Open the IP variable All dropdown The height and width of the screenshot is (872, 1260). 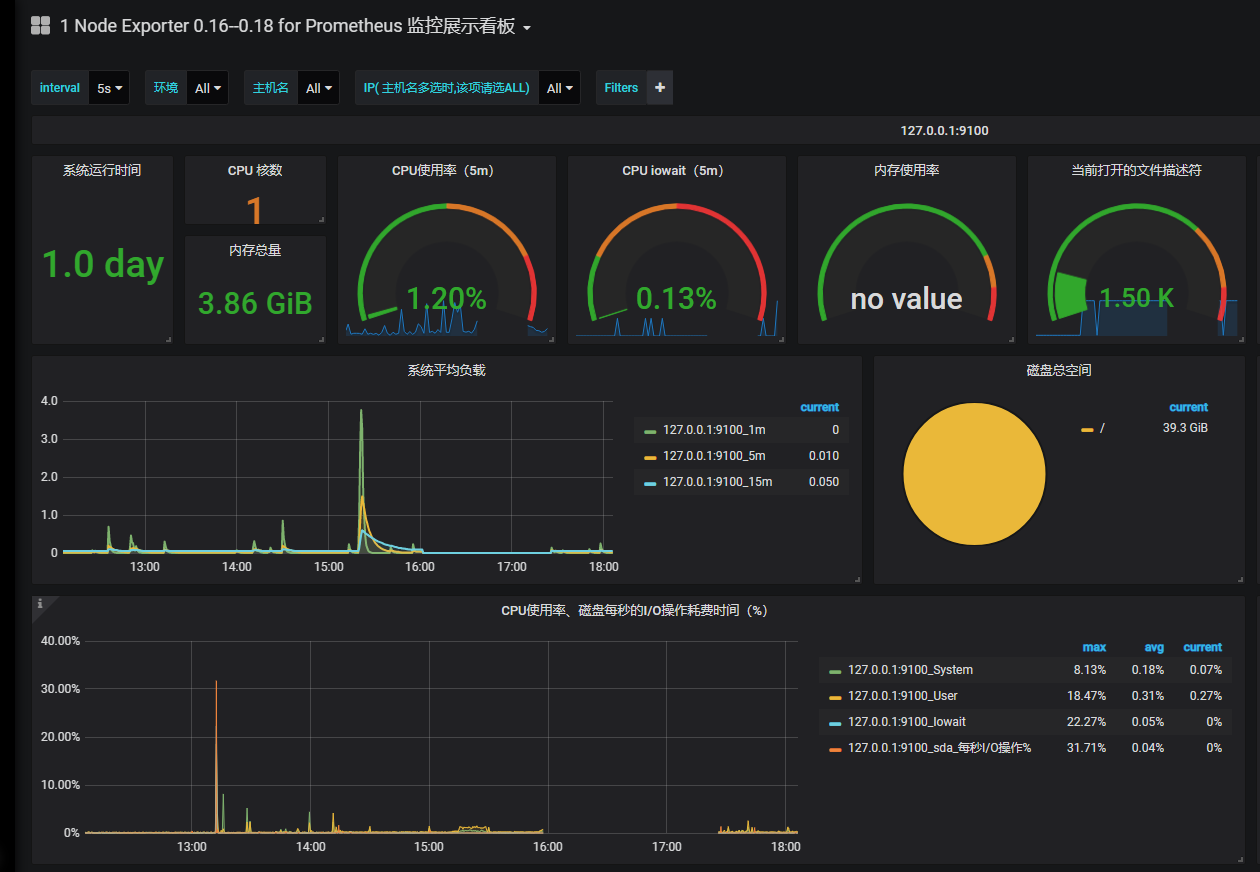point(560,88)
